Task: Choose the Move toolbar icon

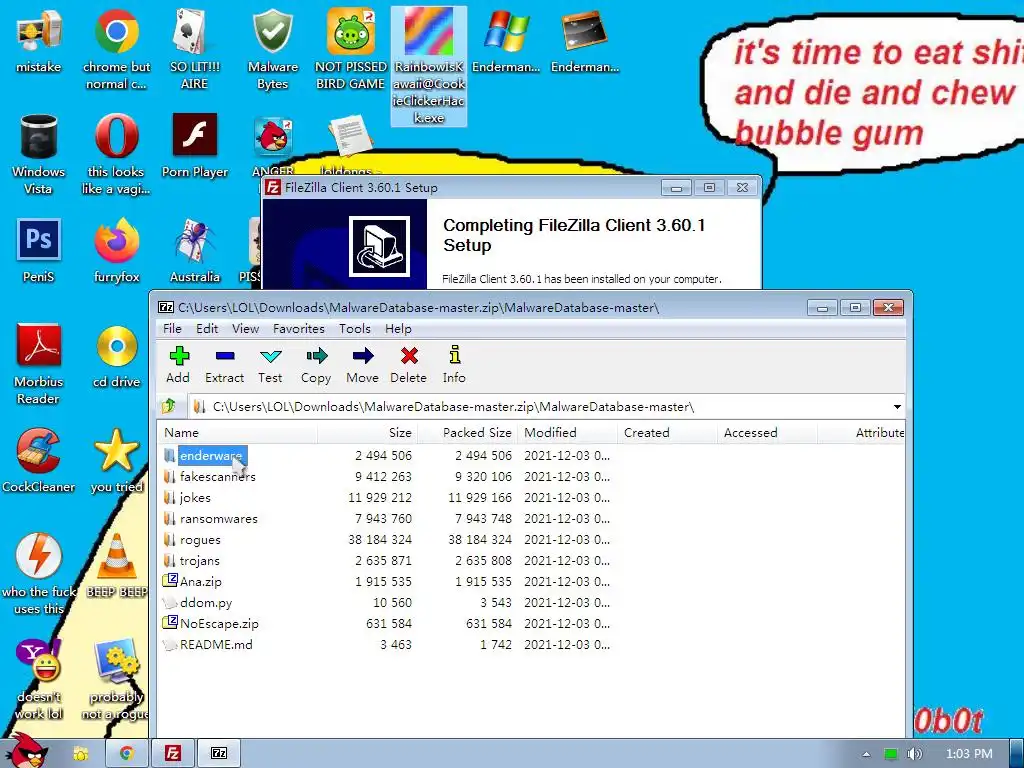Action: 362,364
